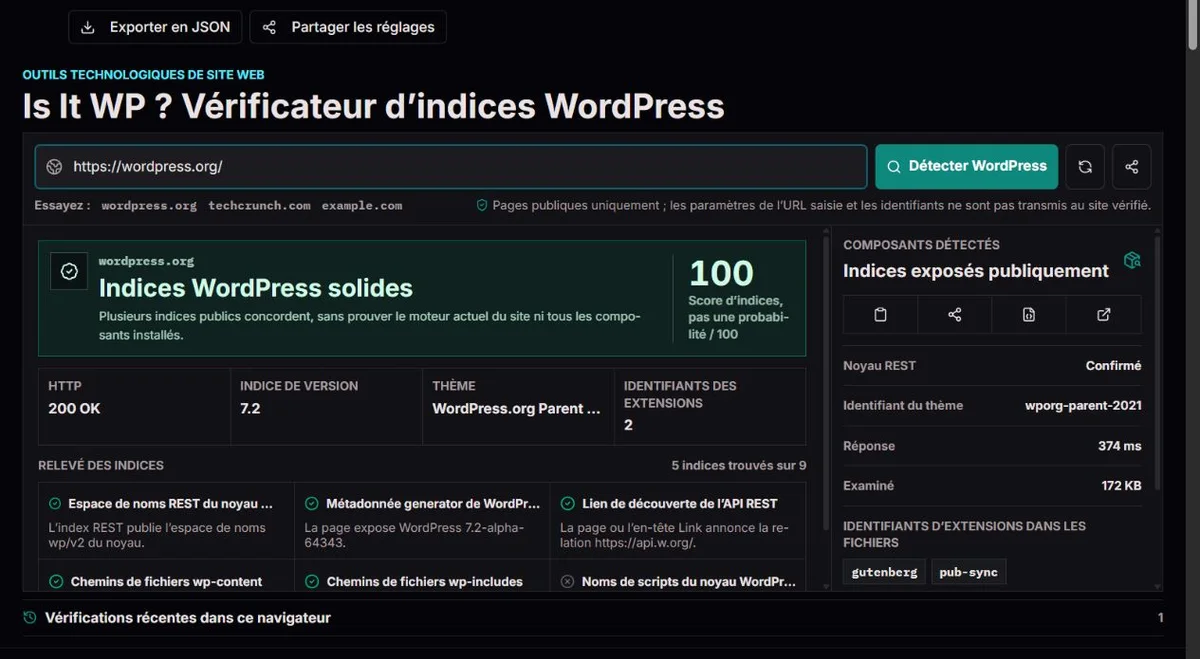This screenshot has width=1200, height=659.
Task: Click the check badge icon in the result banner
Action: [x=69, y=271]
